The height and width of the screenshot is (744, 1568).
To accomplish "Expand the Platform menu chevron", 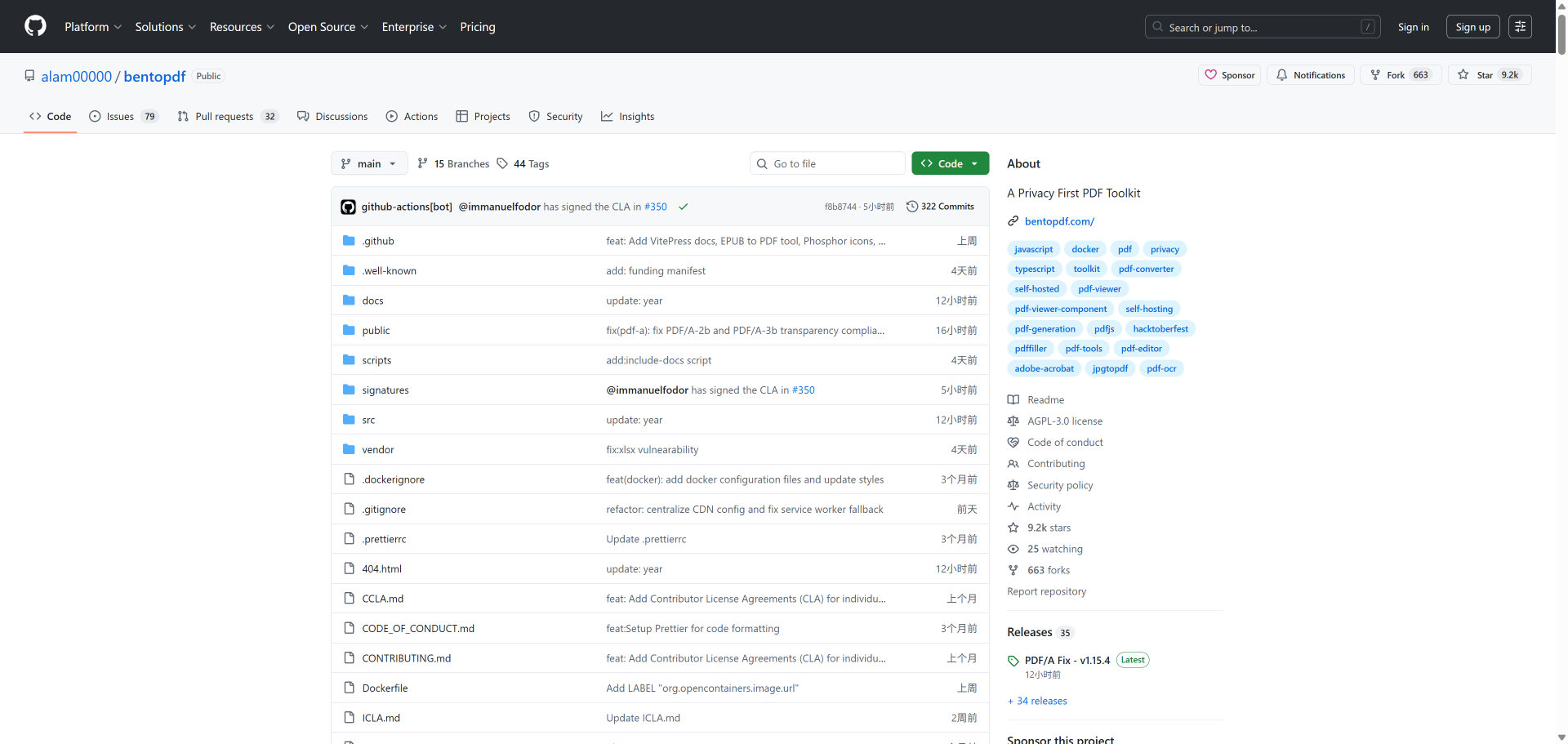I will click(117, 26).
